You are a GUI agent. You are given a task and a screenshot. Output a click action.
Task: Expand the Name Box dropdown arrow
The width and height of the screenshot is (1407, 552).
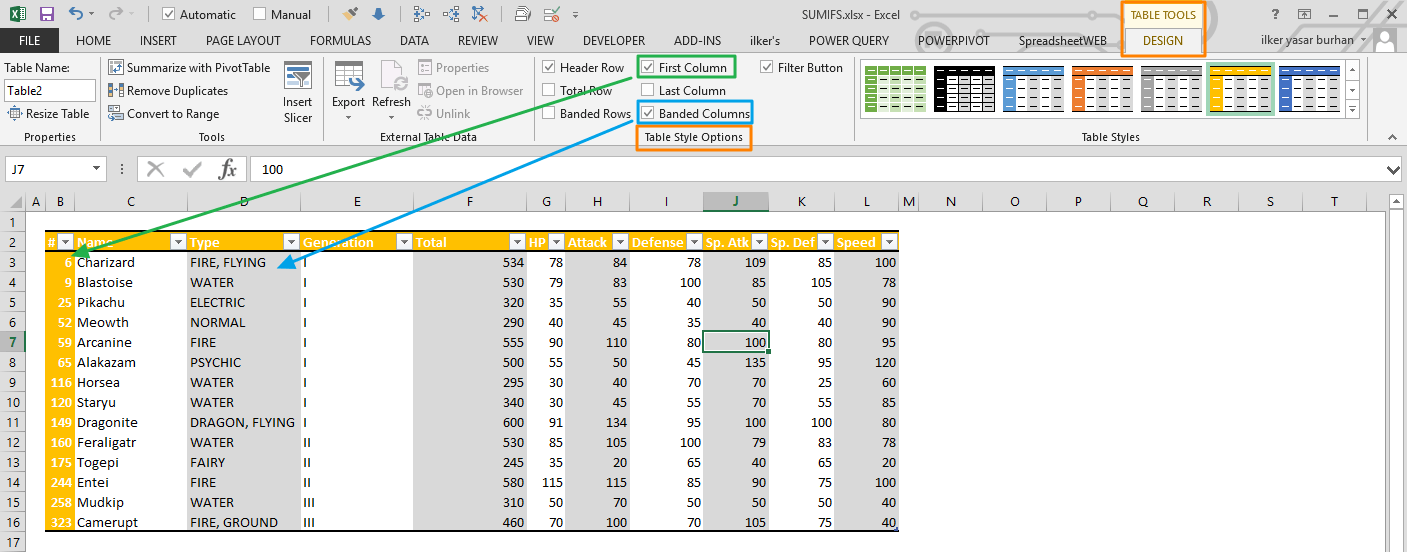pos(96,170)
